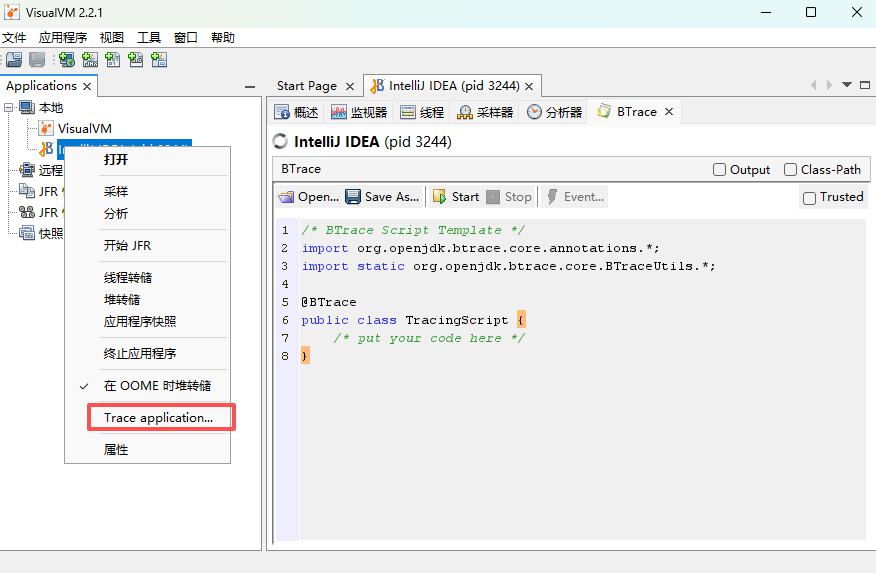
Task: Click the first JFR documents icon in tree
Action: [x=27, y=191]
